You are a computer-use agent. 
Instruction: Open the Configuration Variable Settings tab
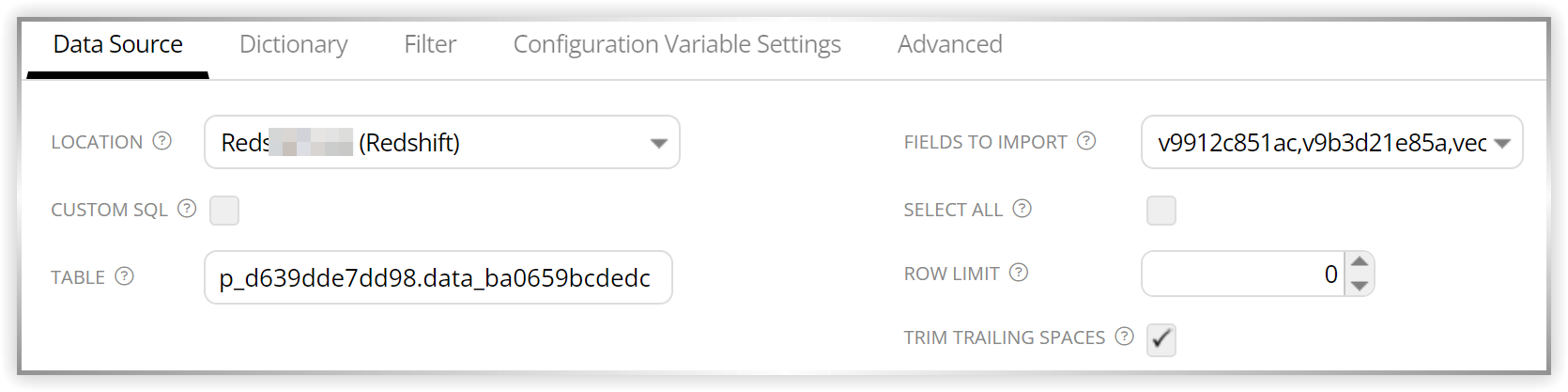(x=677, y=44)
